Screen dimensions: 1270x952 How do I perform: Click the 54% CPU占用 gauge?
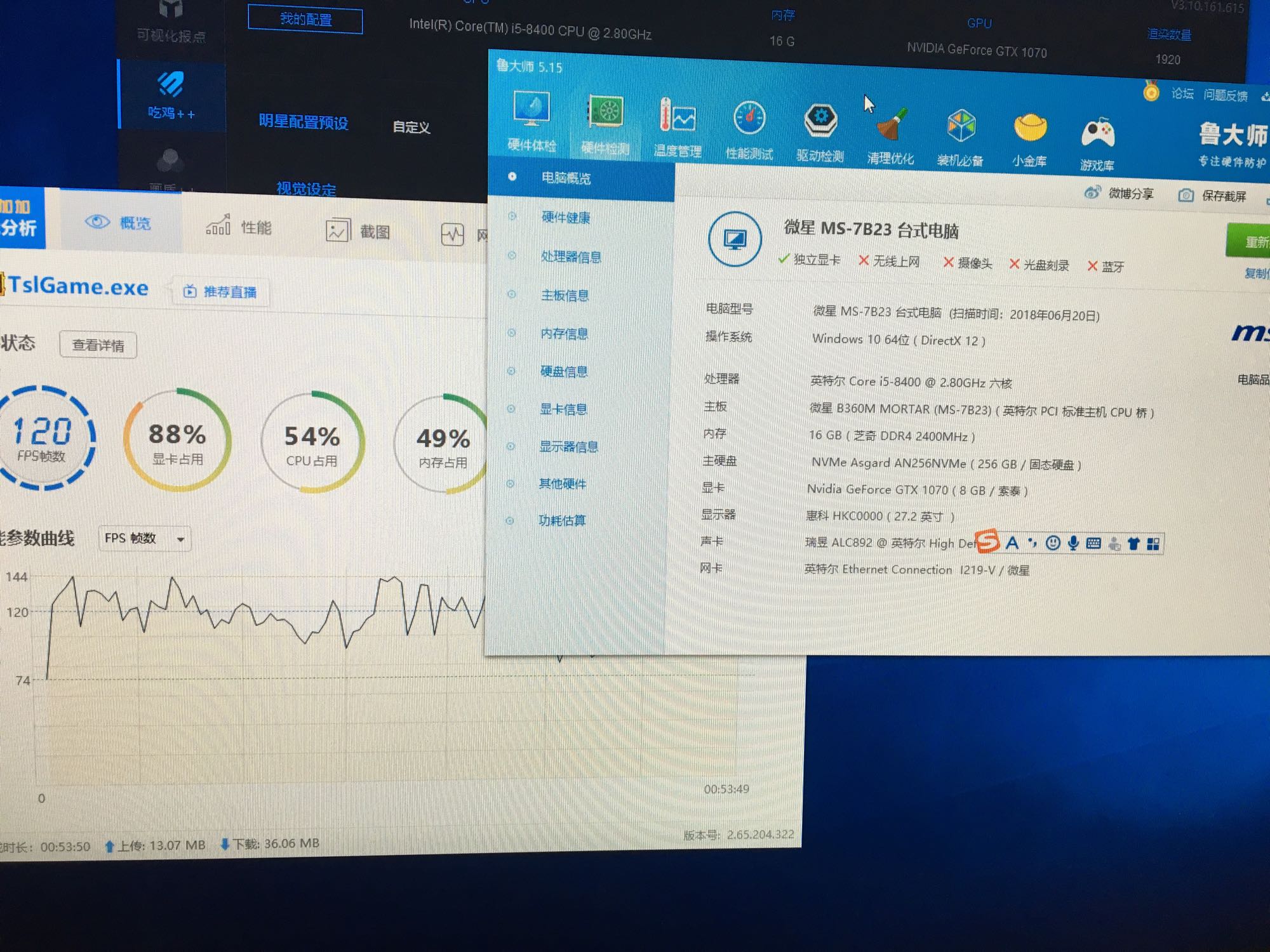point(312,443)
